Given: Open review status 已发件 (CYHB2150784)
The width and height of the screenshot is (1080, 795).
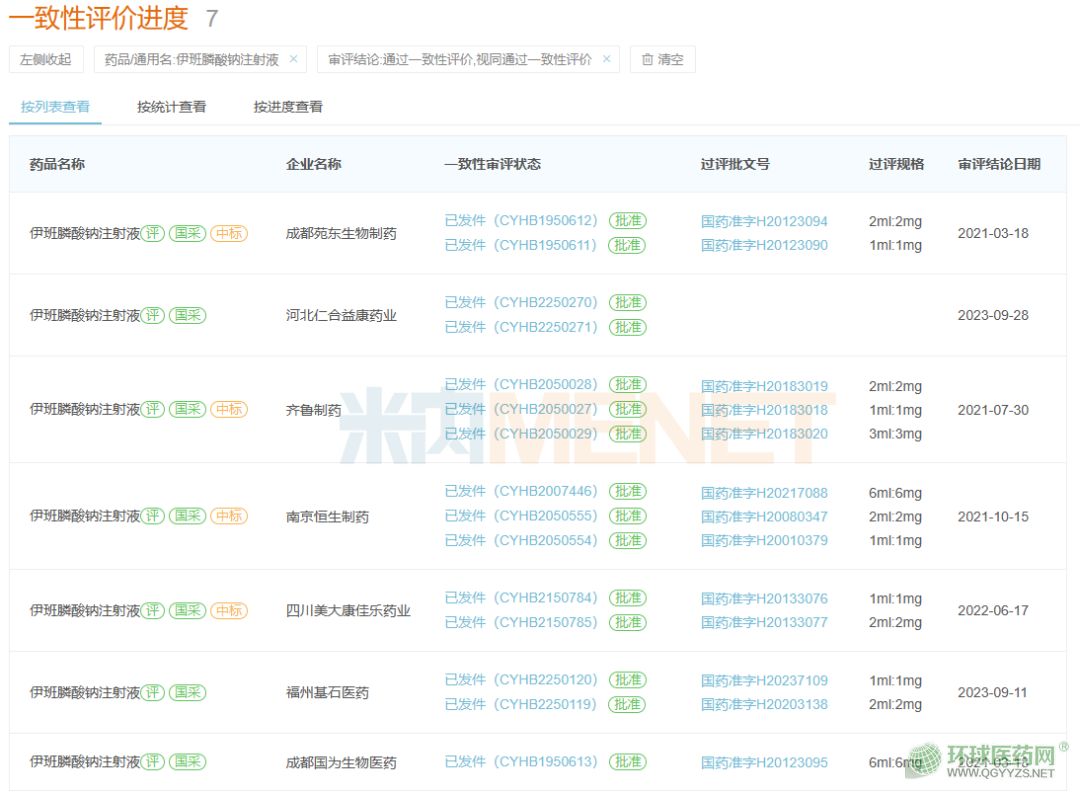Looking at the screenshot, I should (520, 598).
